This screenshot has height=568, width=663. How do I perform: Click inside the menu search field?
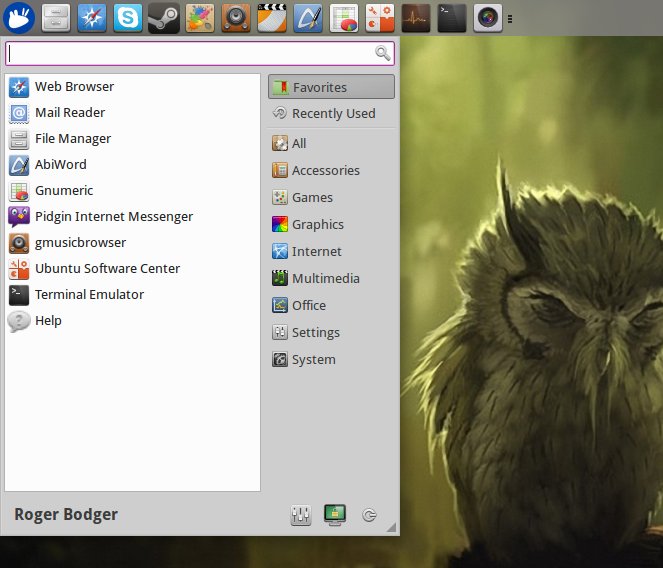coord(190,53)
